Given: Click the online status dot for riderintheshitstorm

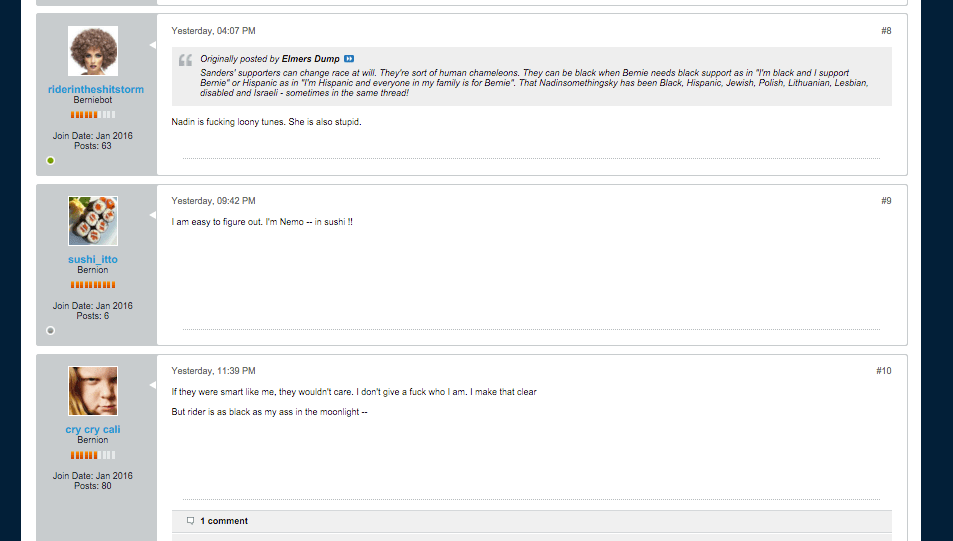Looking at the screenshot, I should pyautogui.click(x=50, y=160).
